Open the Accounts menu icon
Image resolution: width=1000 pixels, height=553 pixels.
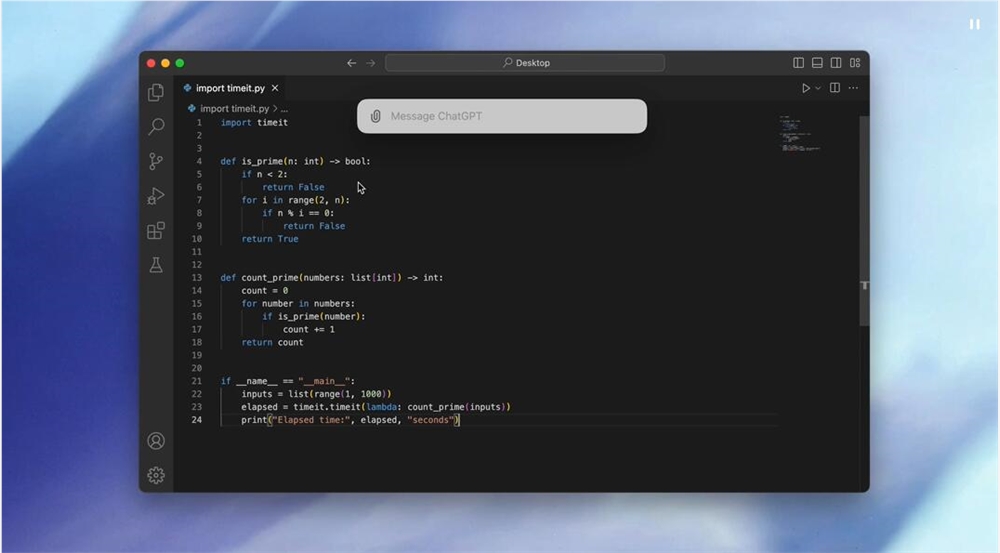point(156,441)
